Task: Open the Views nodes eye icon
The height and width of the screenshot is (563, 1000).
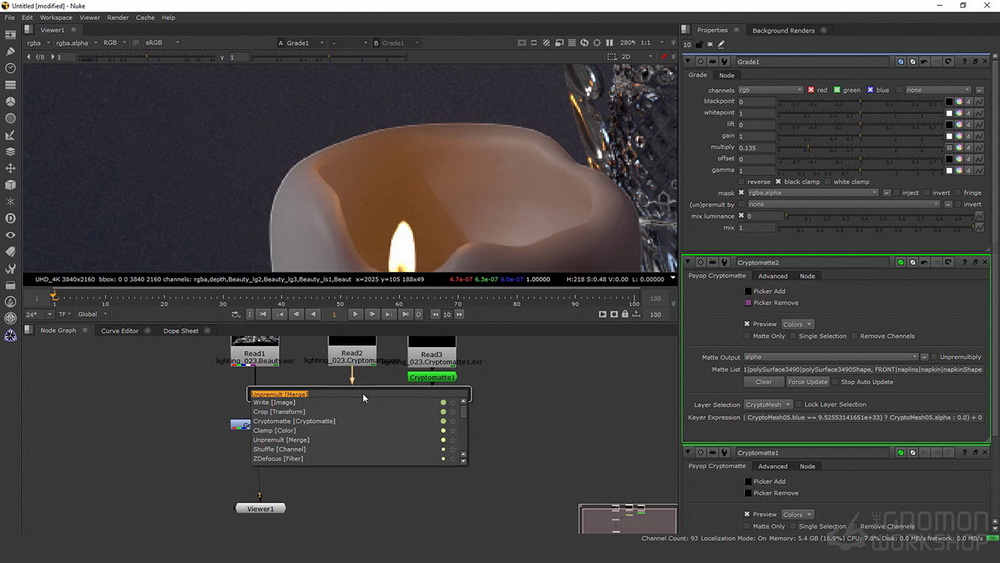Action: pos(10,235)
